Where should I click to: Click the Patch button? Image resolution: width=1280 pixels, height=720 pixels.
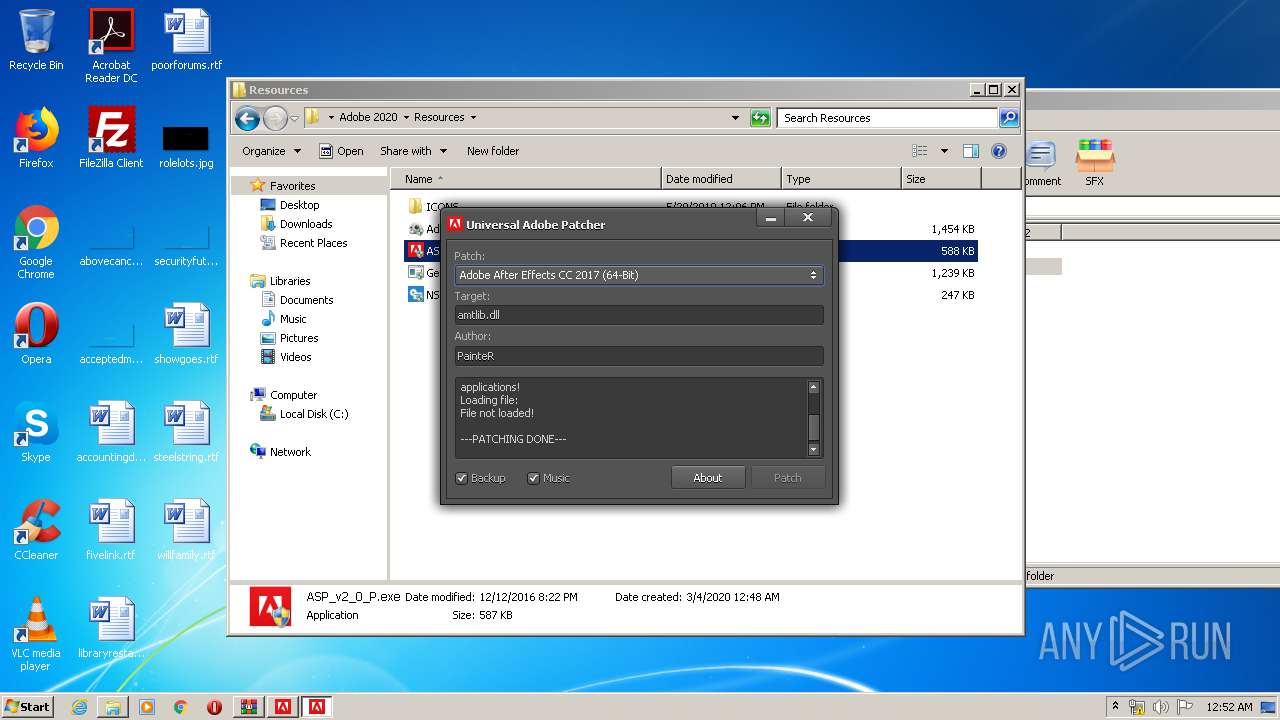[788, 478]
